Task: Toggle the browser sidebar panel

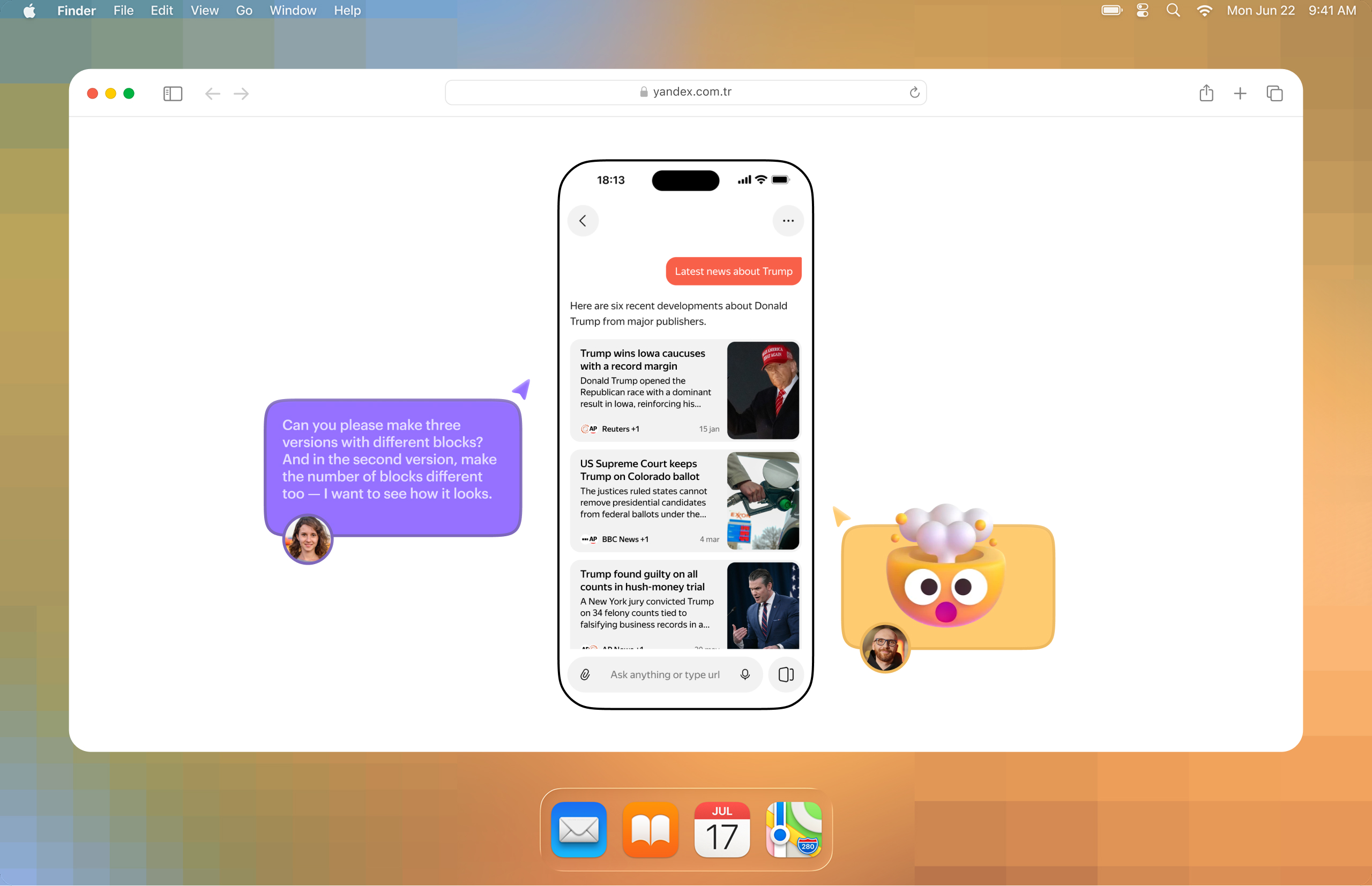Action: (x=173, y=93)
